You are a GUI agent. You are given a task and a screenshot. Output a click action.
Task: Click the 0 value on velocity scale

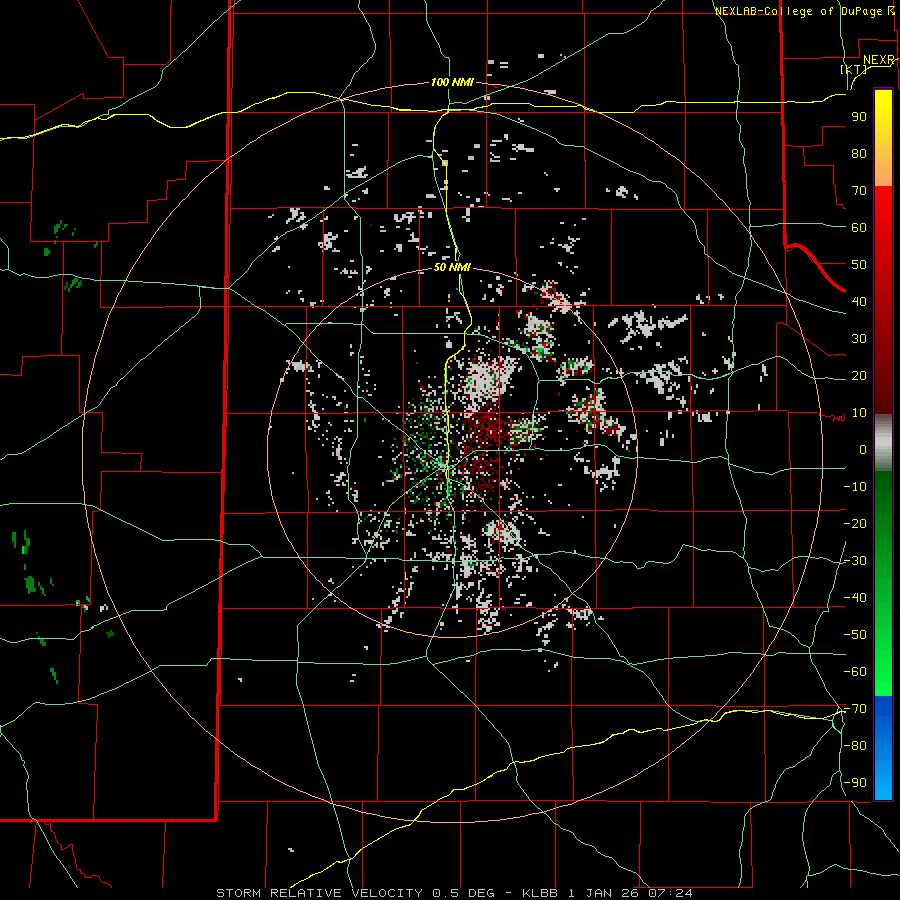[x=863, y=450]
